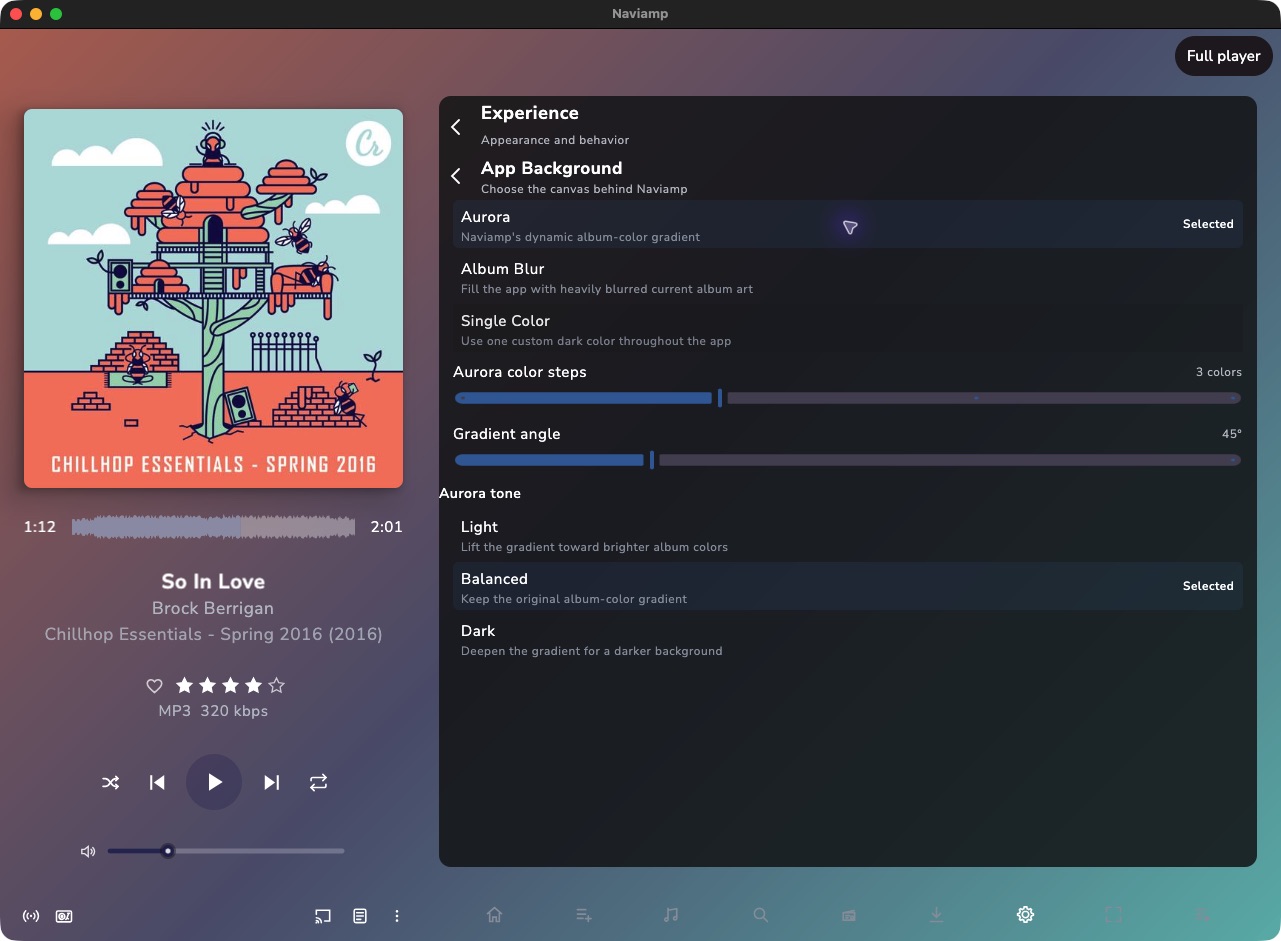Open the music library note icon
This screenshot has height=941, width=1281.
pos(671,915)
